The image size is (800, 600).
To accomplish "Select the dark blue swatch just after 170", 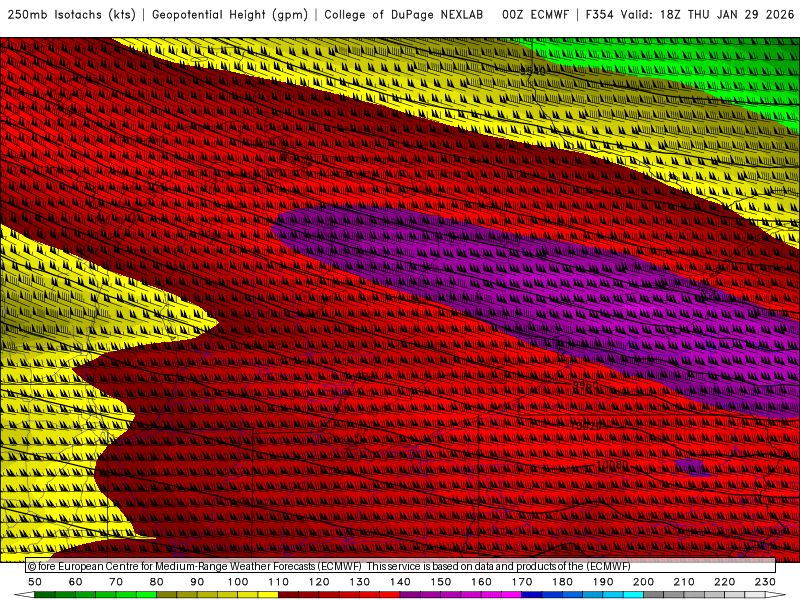I will 532,595.
